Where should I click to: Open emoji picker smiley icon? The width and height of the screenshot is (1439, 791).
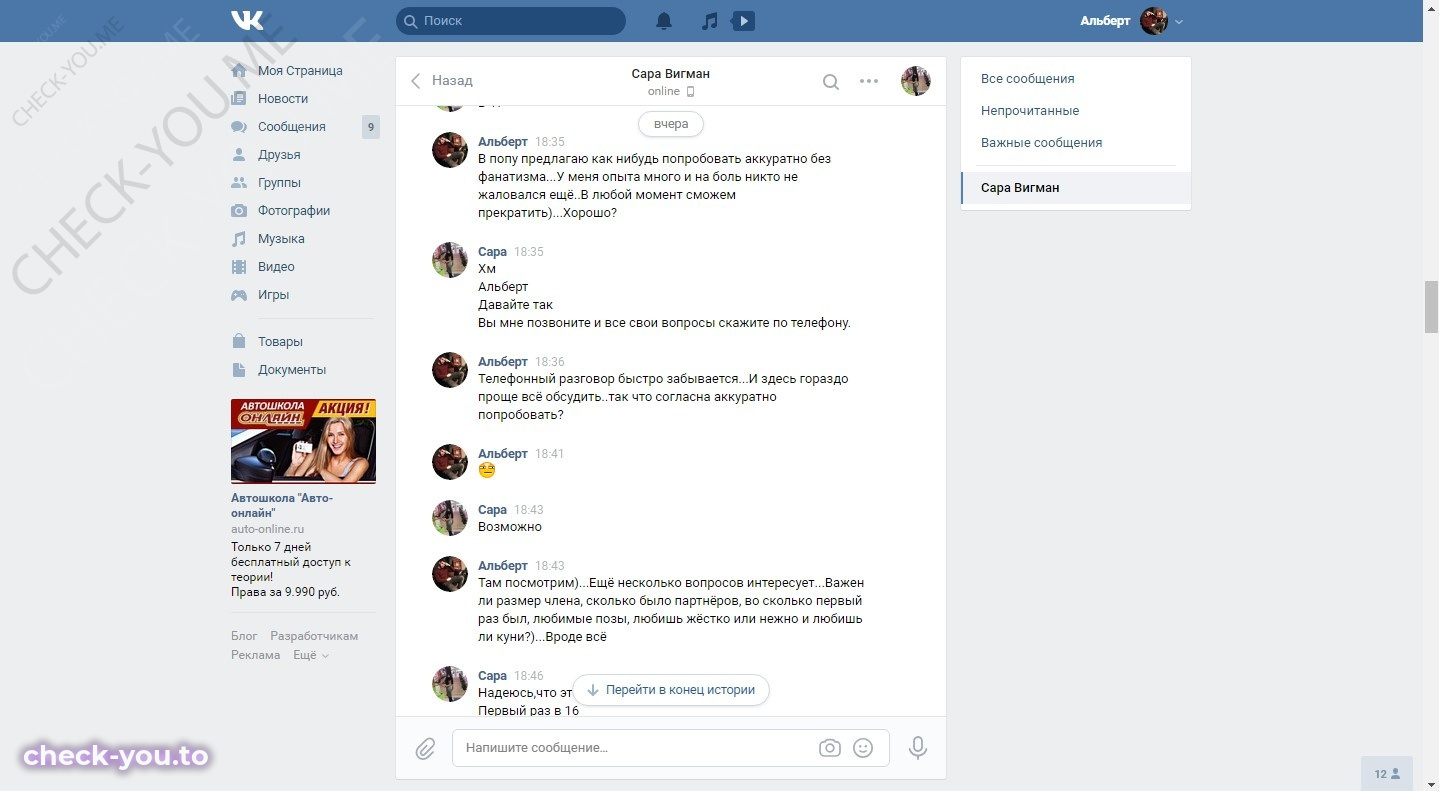(864, 748)
